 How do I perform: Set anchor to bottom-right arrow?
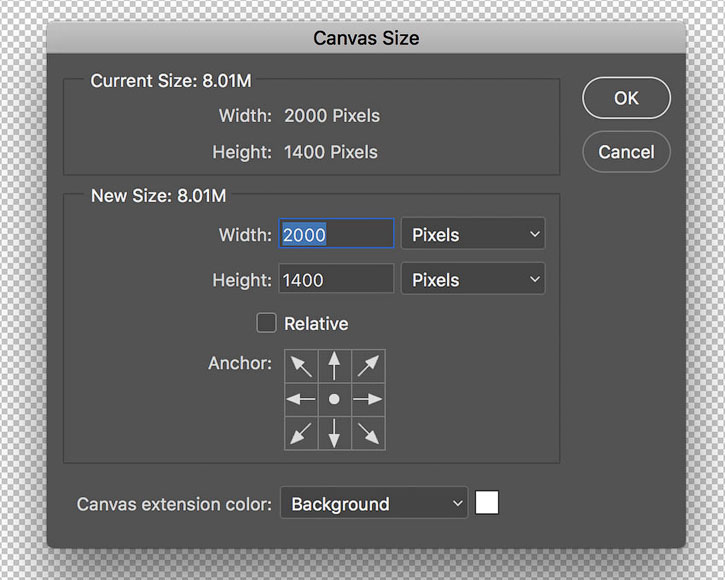[x=368, y=433]
